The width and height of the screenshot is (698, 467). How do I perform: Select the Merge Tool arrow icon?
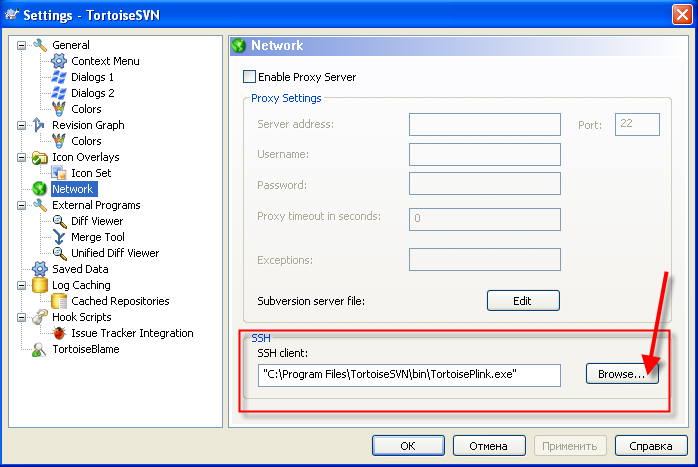tap(59, 237)
